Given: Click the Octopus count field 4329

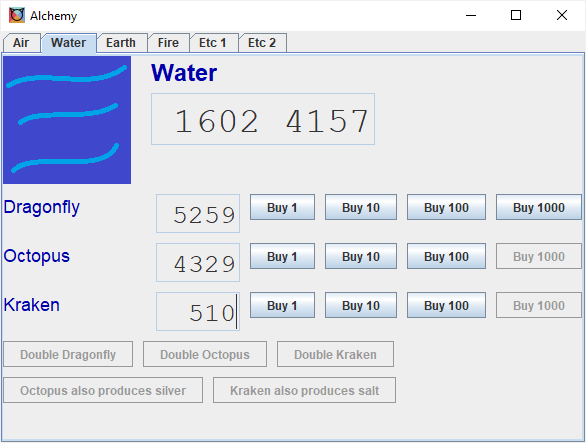Looking at the screenshot, I should coord(198,262).
